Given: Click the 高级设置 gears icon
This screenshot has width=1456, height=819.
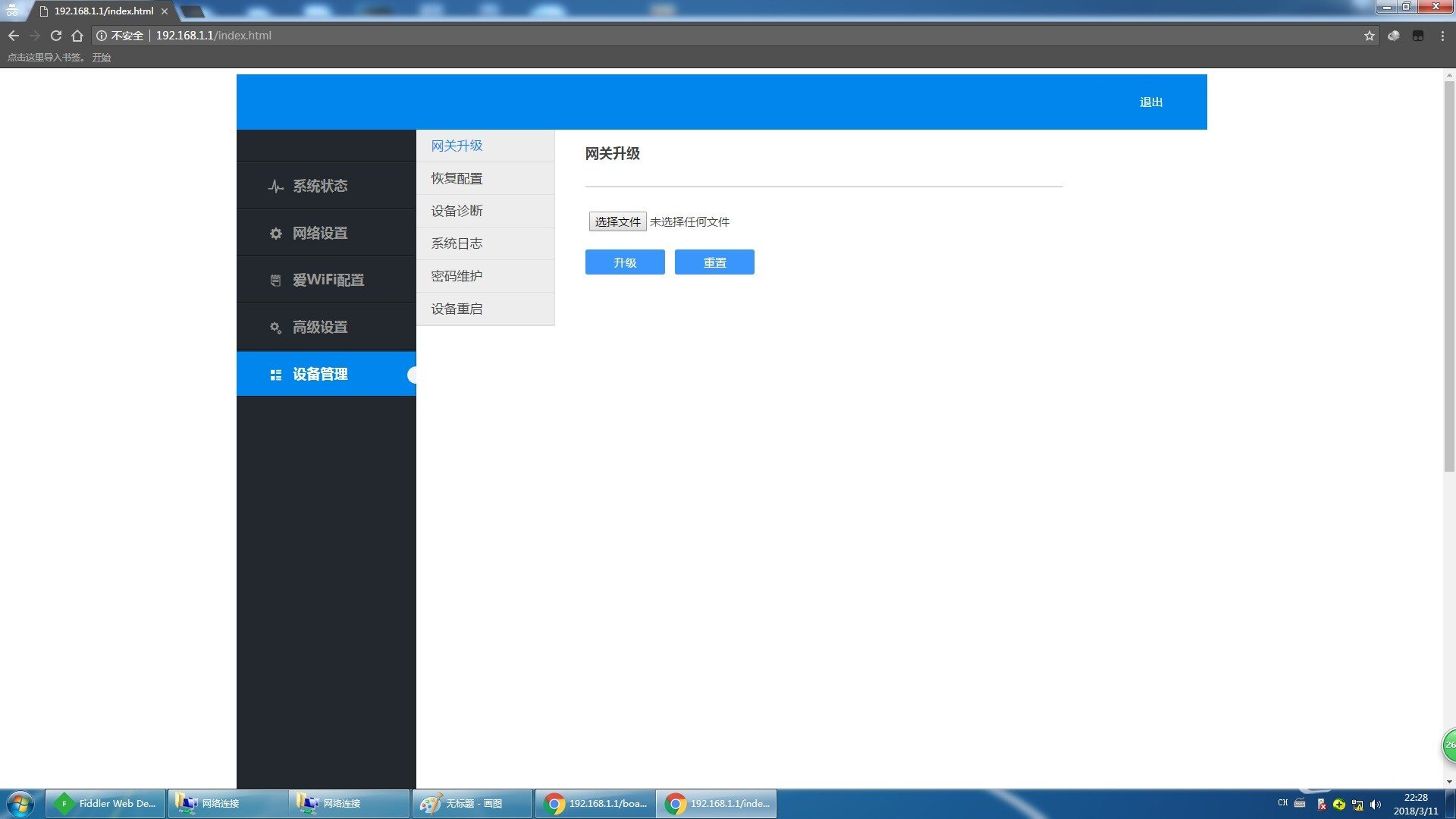Looking at the screenshot, I should 276,328.
